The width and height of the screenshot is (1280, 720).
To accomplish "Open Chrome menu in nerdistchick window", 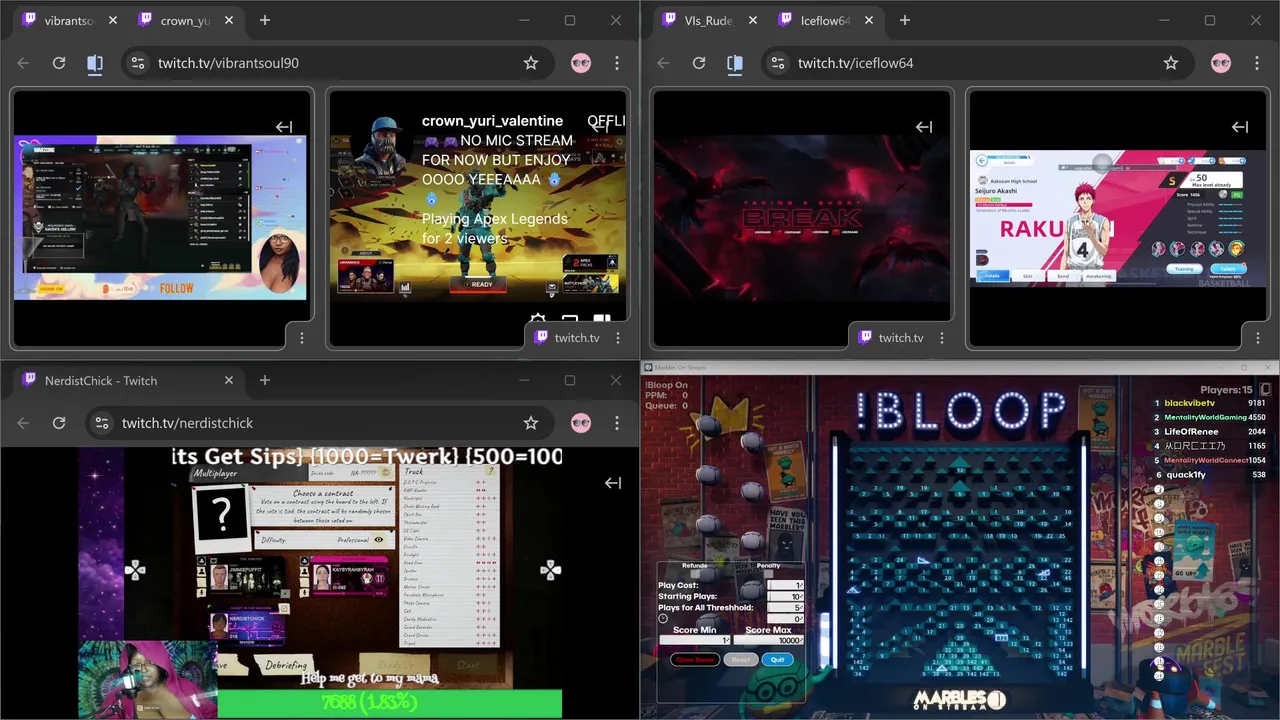I will [617, 423].
